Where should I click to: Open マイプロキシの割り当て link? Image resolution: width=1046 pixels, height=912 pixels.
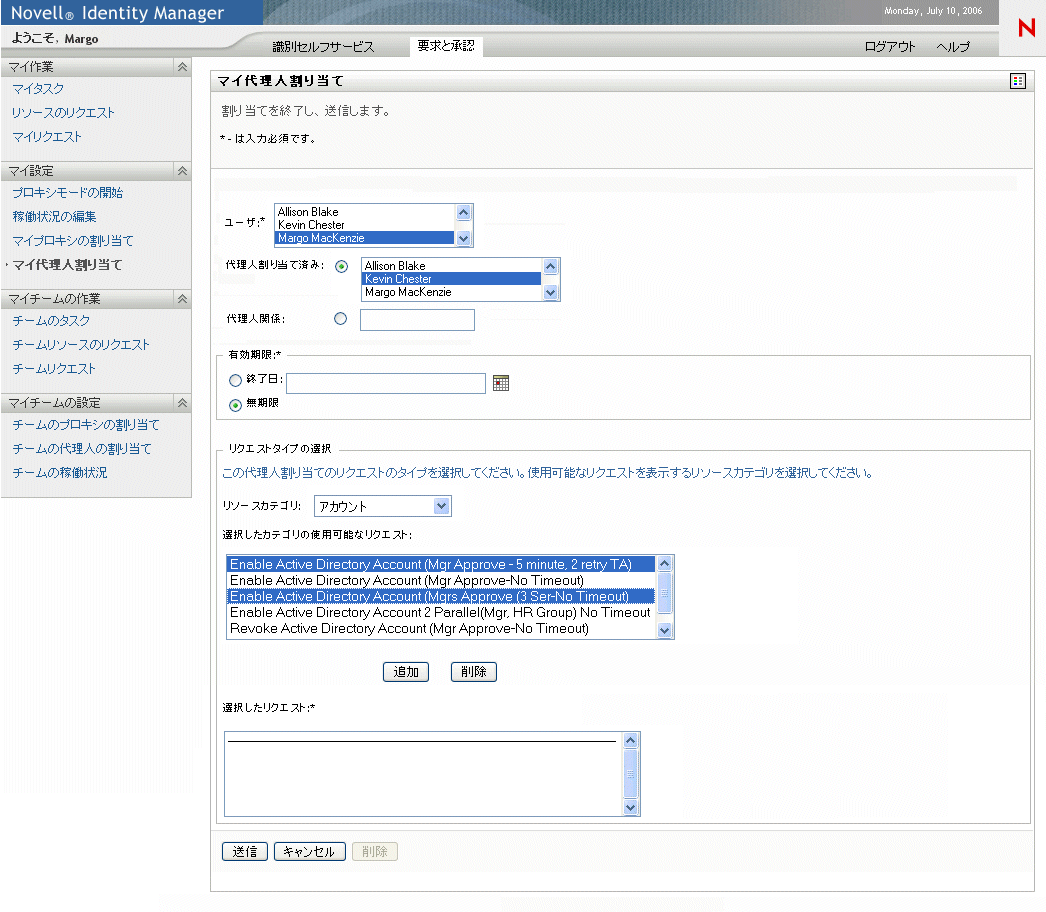coord(73,241)
